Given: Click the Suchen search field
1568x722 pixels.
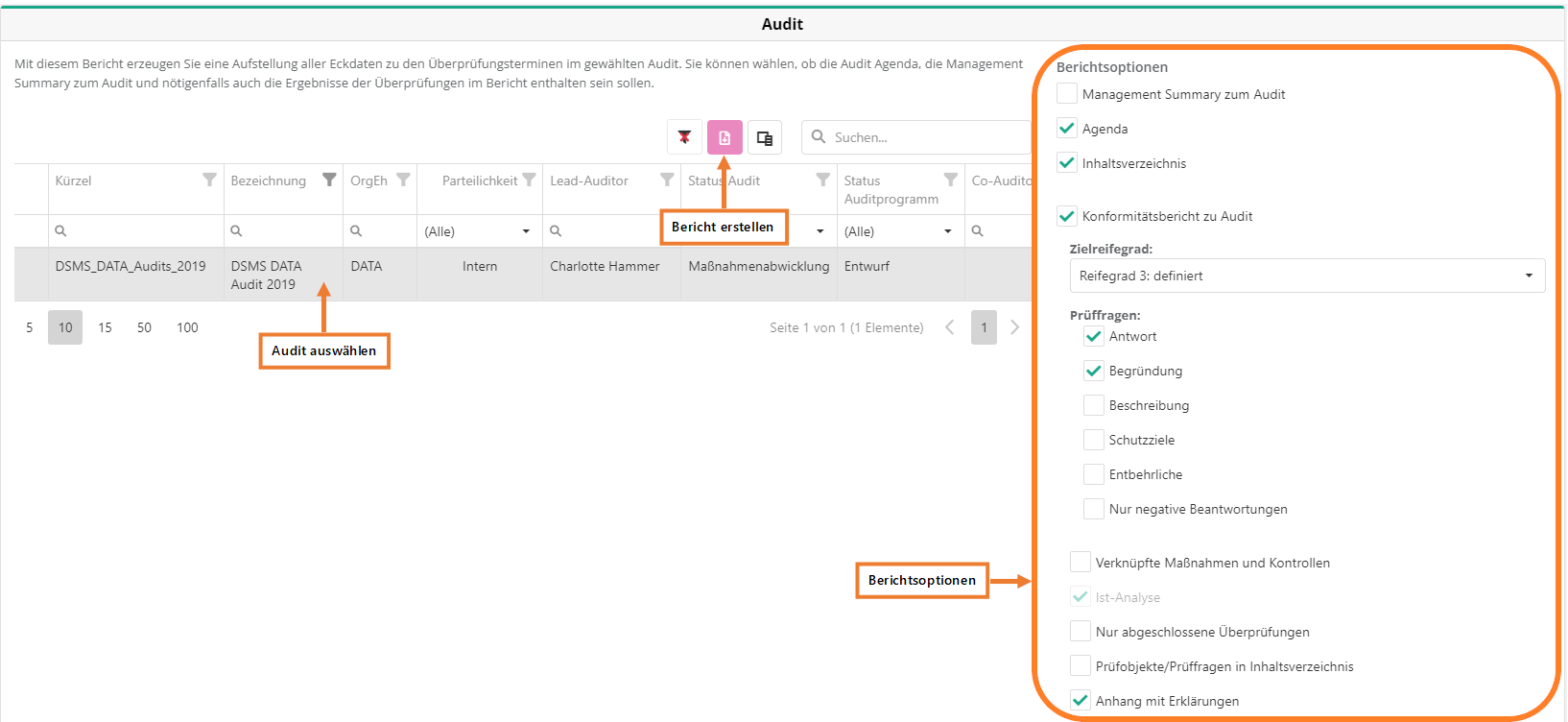Looking at the screenshot, I should [x=926, y=137].
